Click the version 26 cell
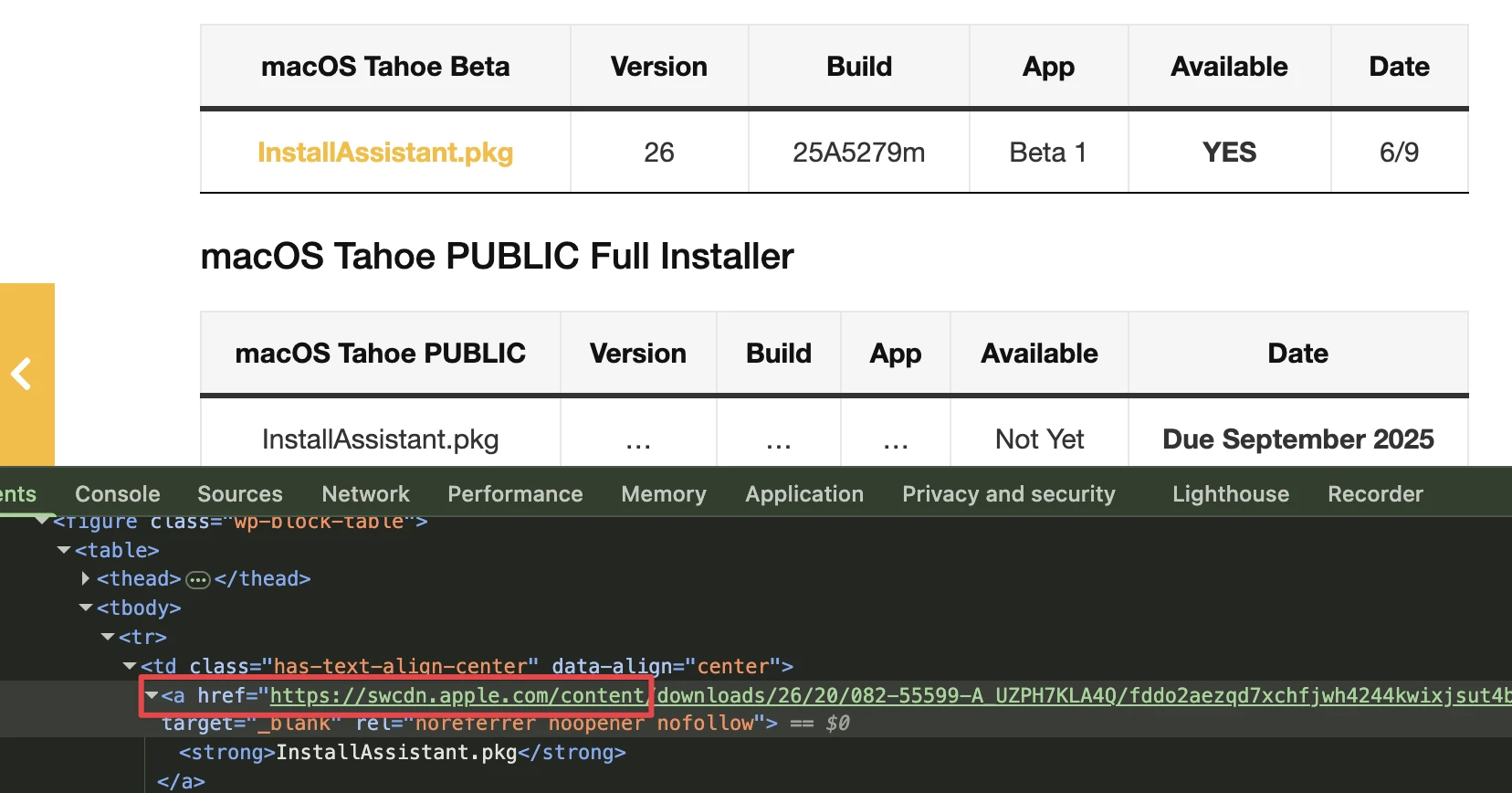The width and height of the screenshot is (1512, 793). pyautogui.click(x=659, y=152)
